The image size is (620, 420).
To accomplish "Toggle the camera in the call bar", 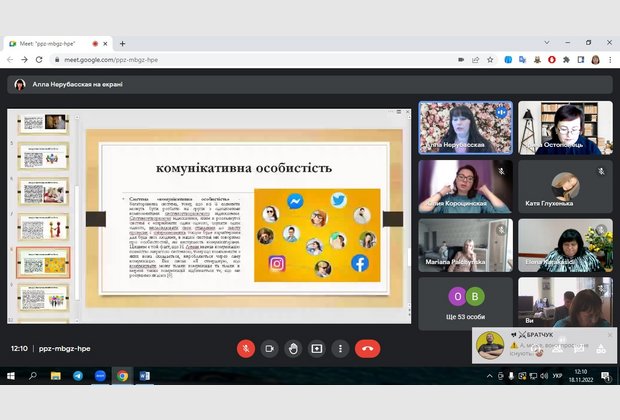I will coord(269,349).
